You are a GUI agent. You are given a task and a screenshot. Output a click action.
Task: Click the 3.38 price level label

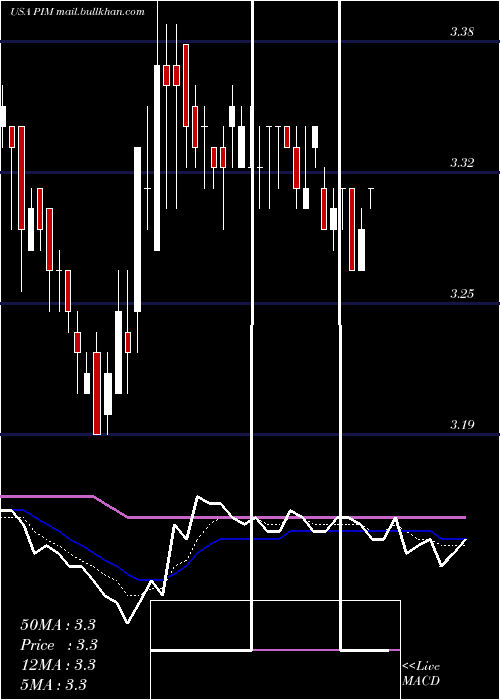[x=462, y=32]
